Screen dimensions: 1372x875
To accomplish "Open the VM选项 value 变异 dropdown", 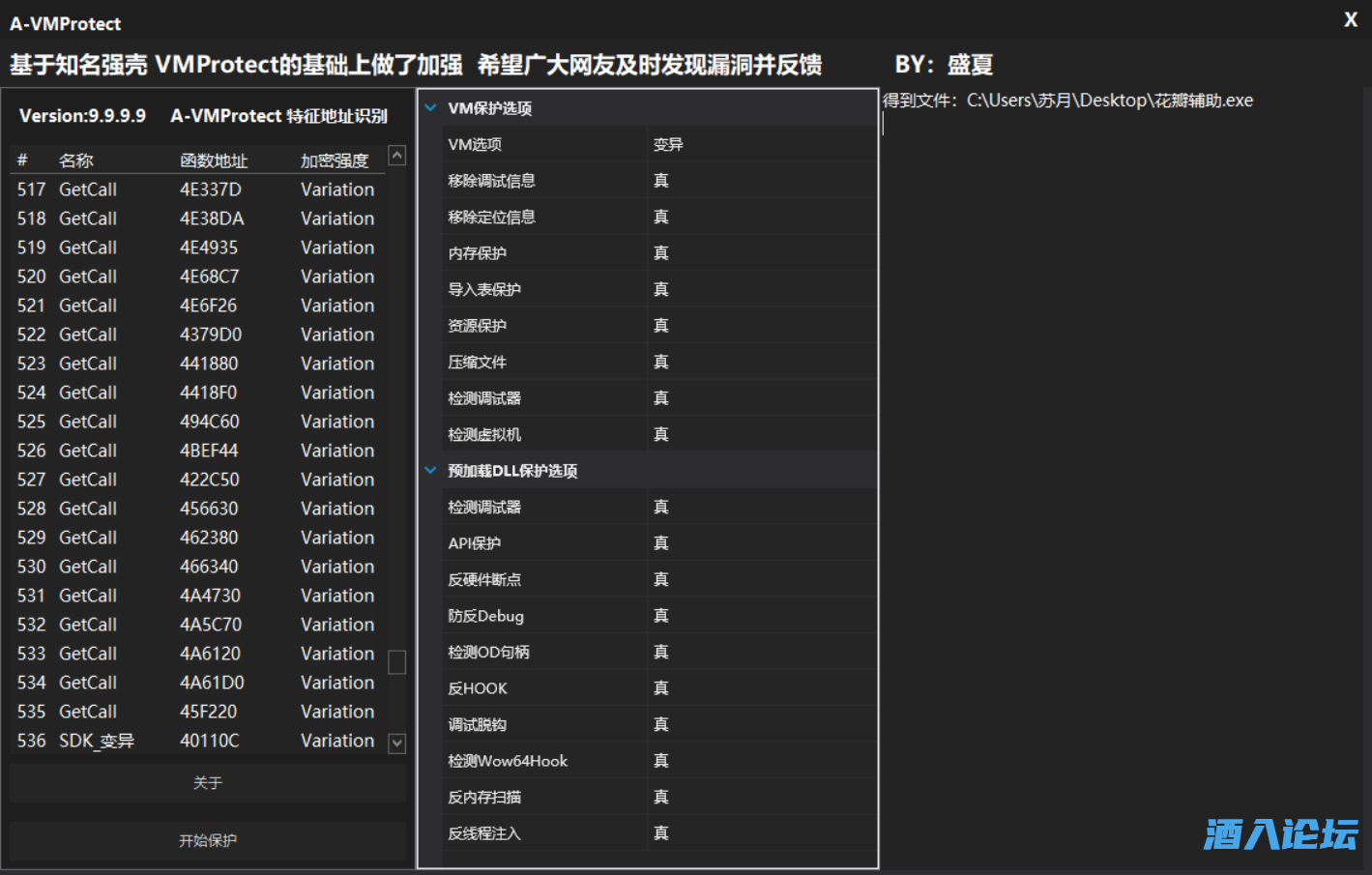I will coord(762,145).
